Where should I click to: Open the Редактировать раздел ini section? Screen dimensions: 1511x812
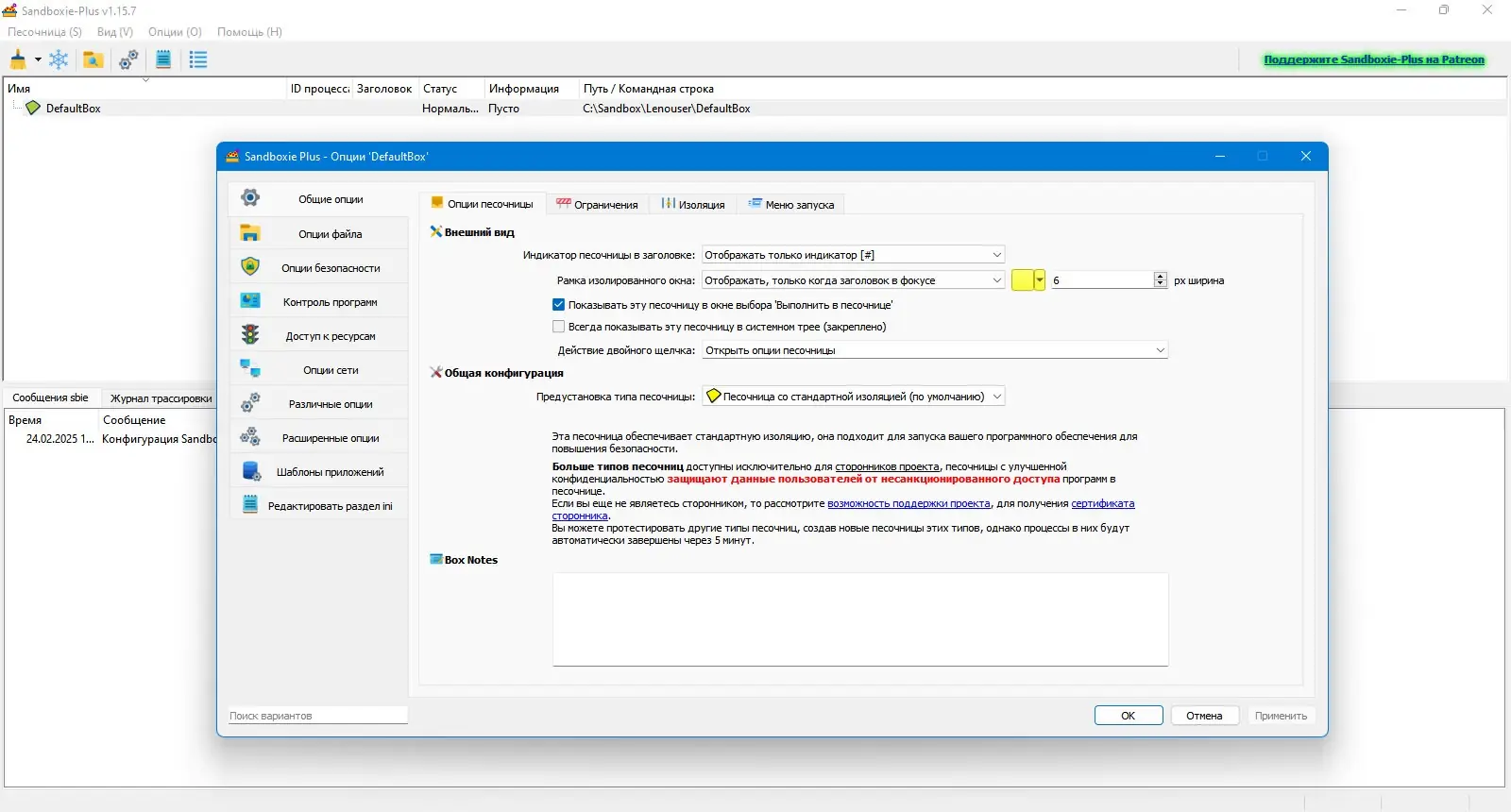tap(318, 505)
